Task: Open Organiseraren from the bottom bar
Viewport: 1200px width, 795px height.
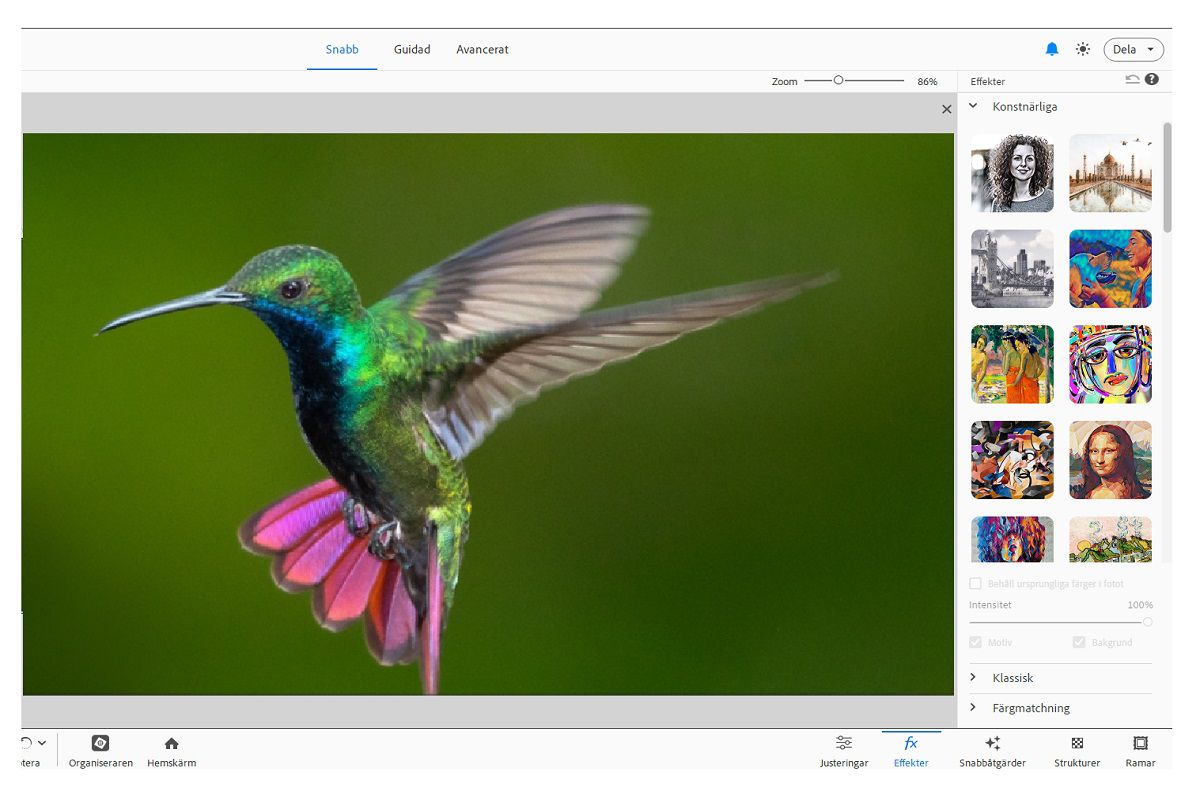Action: [100, 751]
